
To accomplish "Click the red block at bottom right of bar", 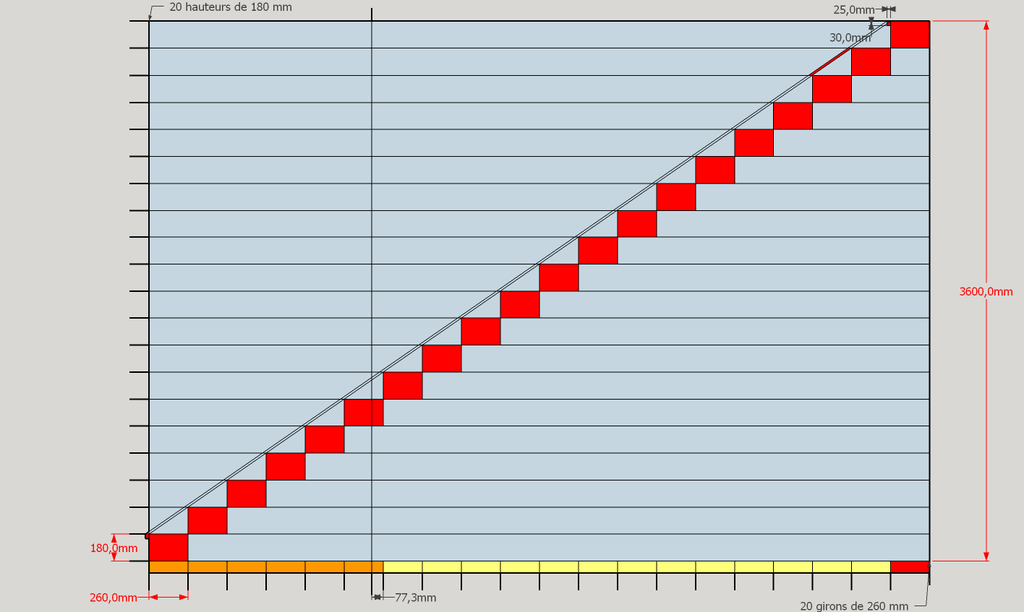I will click(x=910, y=567).
